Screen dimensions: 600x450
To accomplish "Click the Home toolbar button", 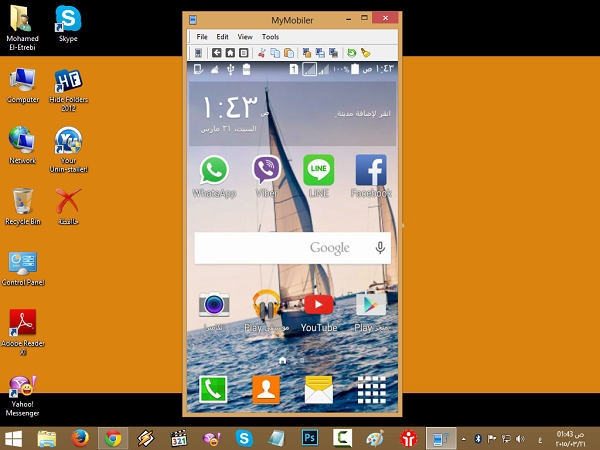I will pyautogui.click(x=230, y=53).
